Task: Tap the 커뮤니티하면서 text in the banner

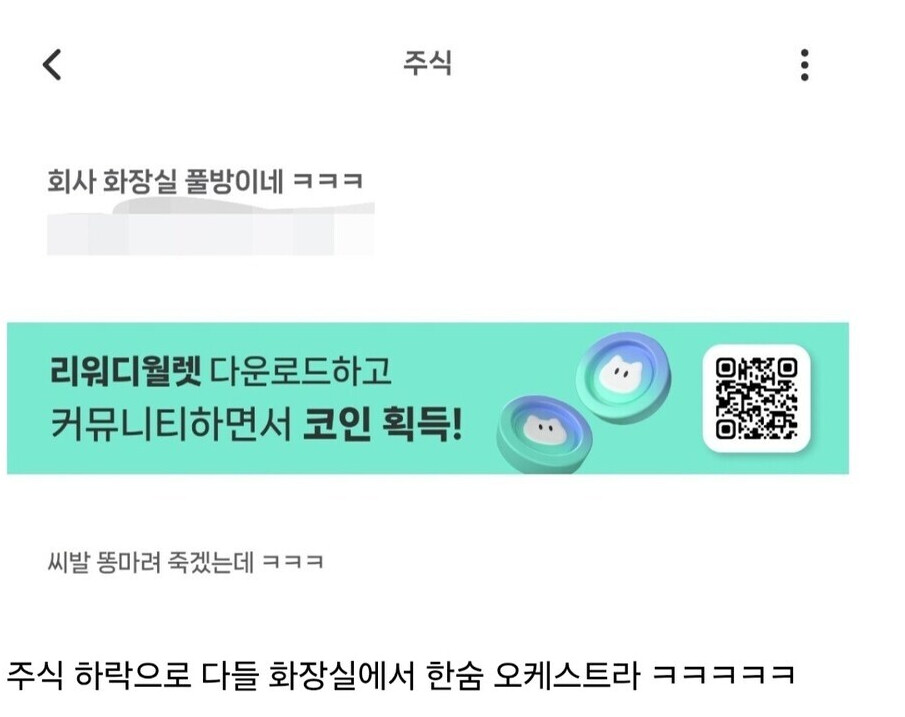Action: pyautogui.click(x=171, y=425)
